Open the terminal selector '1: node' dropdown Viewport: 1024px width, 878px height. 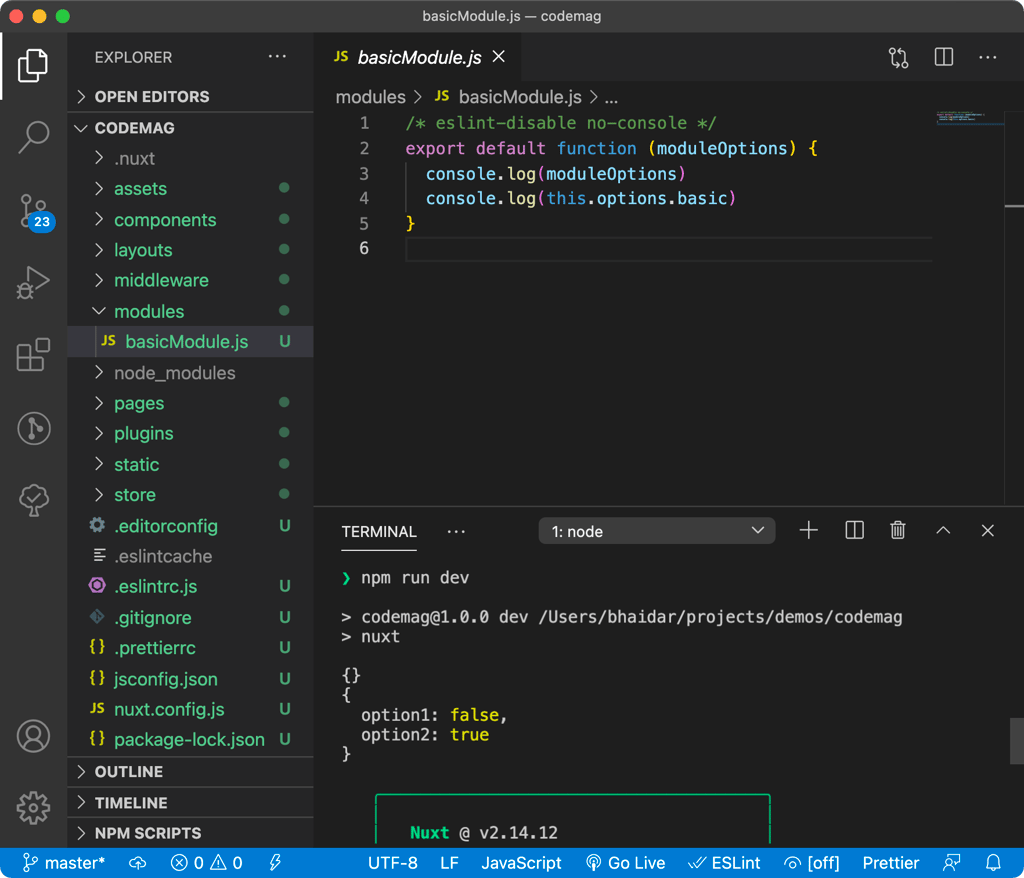coord(656,531)
